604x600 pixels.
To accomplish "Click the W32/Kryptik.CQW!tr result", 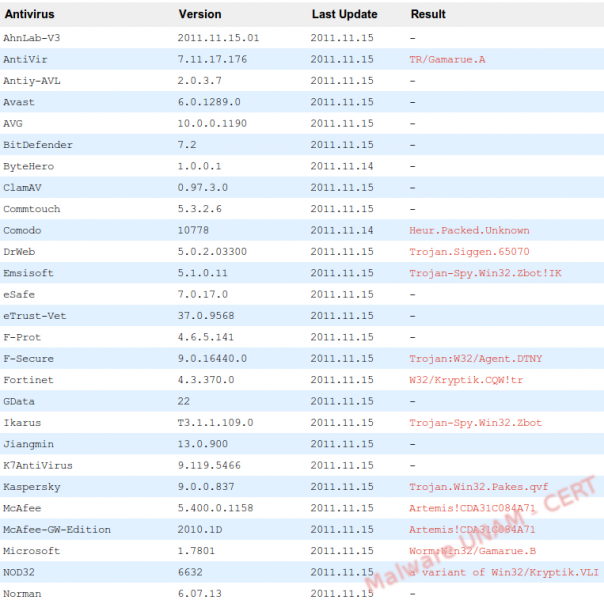I will pos(466,380).
